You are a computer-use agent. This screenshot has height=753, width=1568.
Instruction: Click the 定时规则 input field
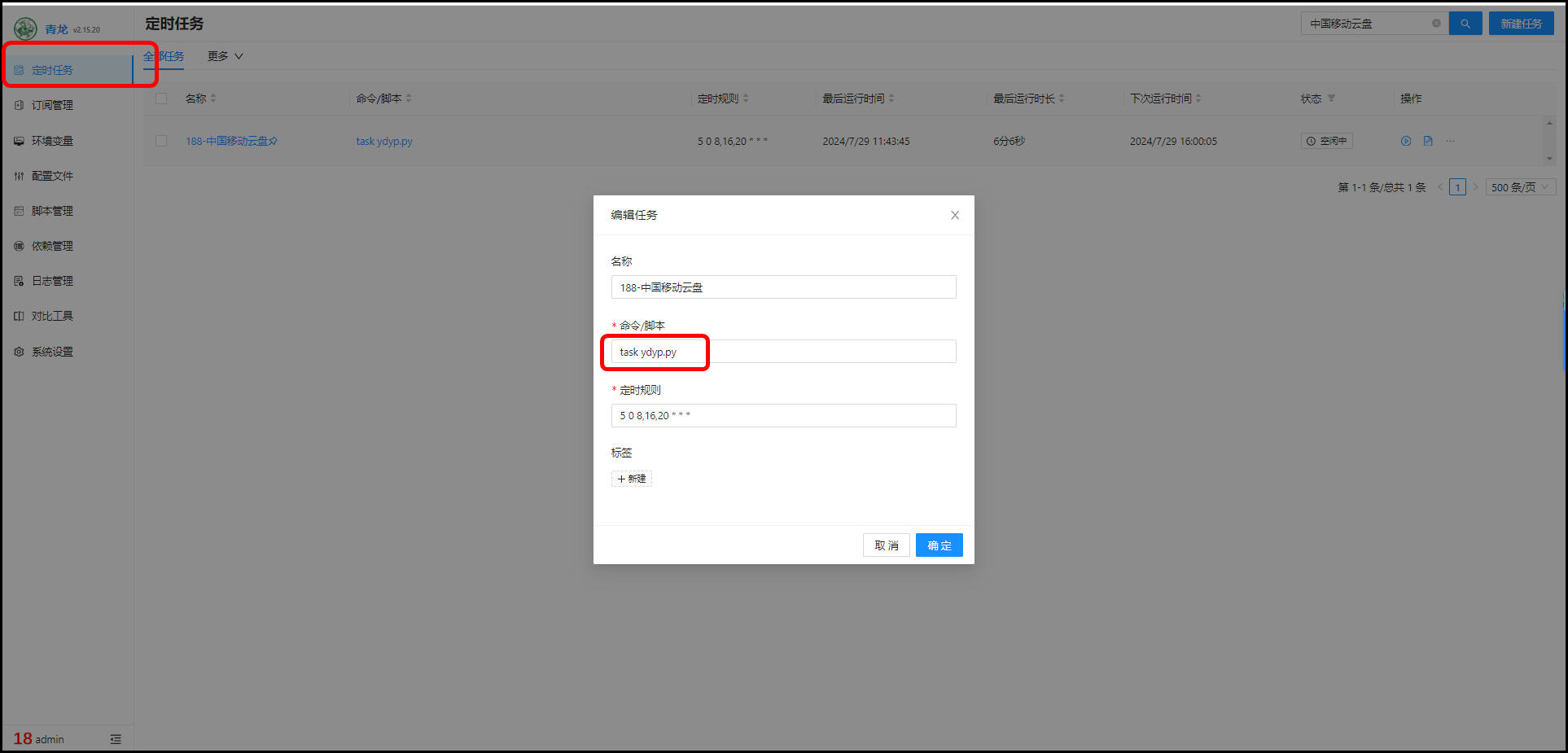783,415
